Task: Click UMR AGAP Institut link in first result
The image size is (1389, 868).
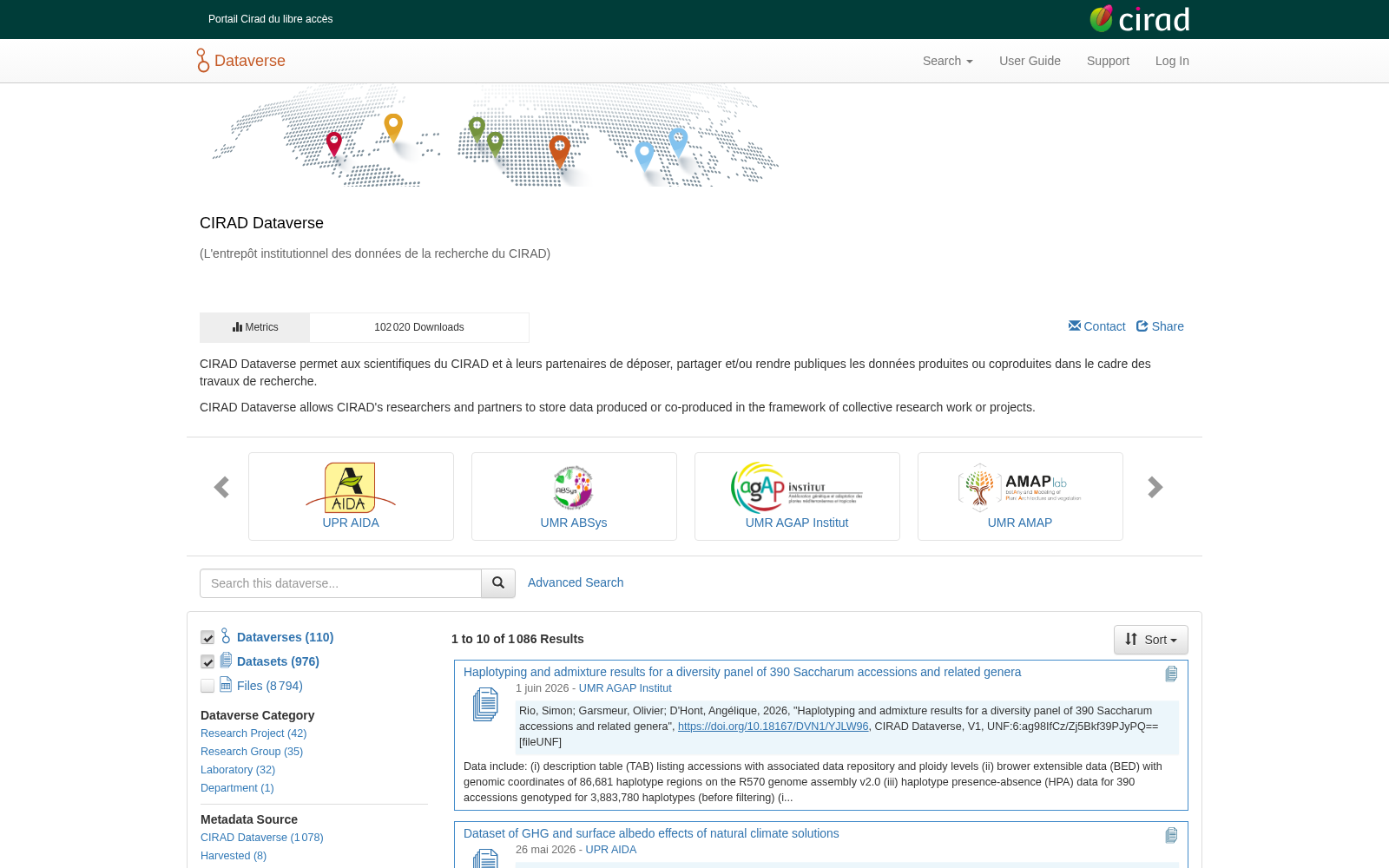Action: pyautogui.click(x=625, y=688)
